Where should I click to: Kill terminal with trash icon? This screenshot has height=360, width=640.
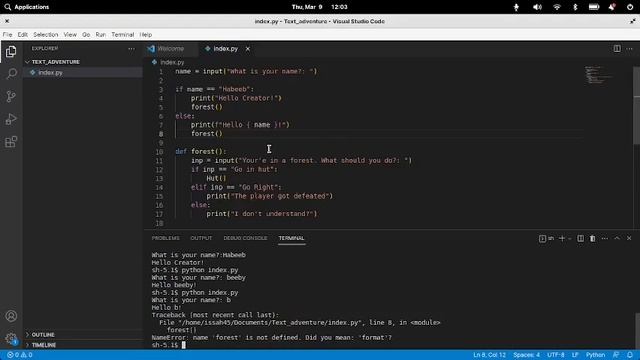tap(592, 238)
